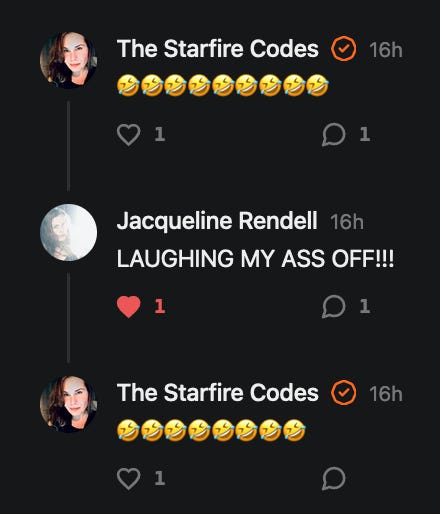Click the nine laughing emojis in top comment
Image resolution: width=440 pixels, height=514 pixels.
coord(223,86)
